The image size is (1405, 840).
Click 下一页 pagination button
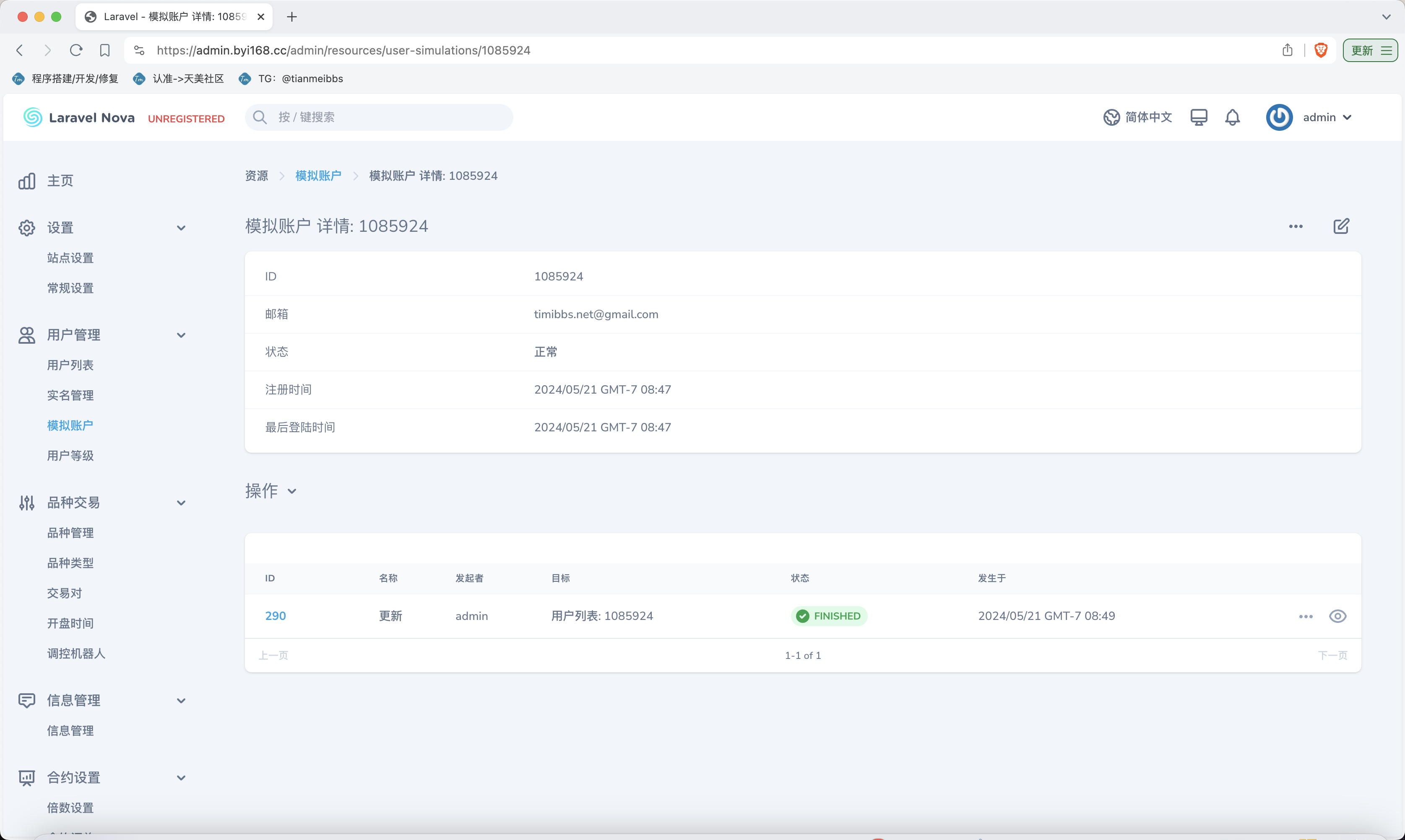1332,656
